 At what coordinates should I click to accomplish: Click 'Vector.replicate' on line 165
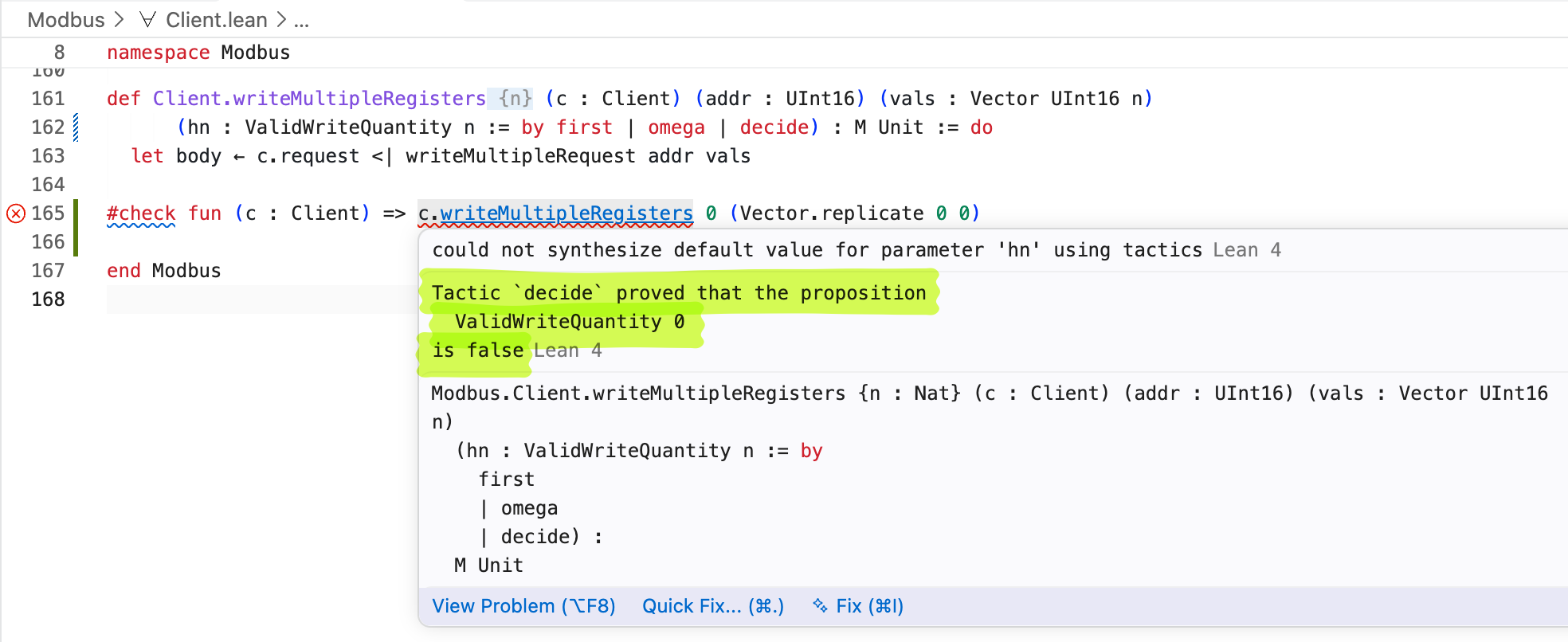tap(833, 213)
